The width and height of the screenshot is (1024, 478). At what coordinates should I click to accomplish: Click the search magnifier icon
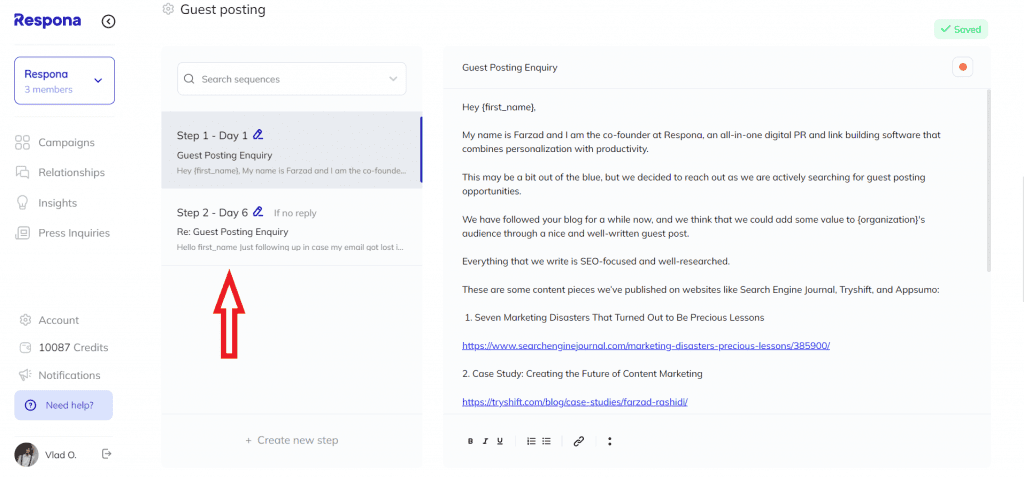[189, 79]
